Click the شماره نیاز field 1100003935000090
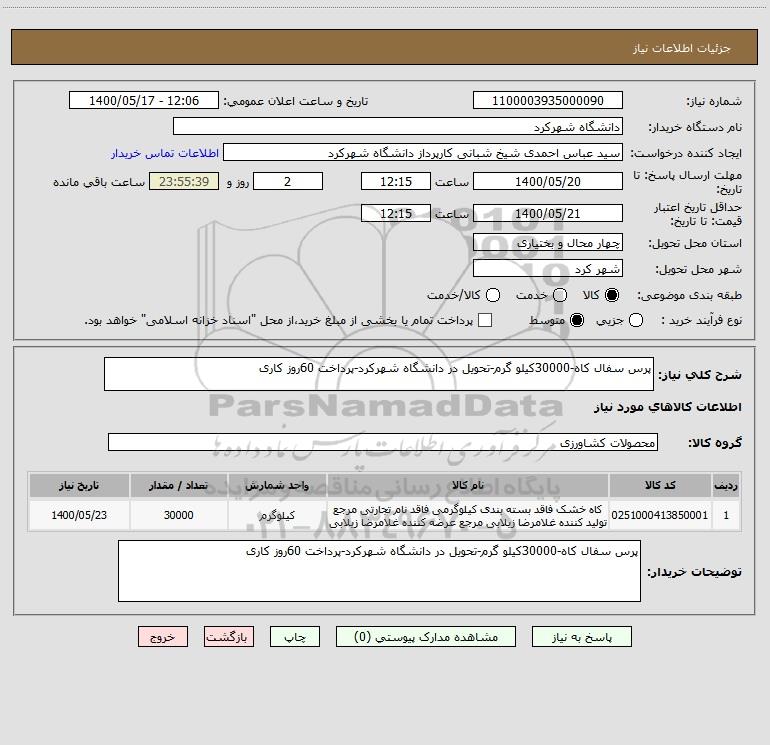 (x=548, y=101)
